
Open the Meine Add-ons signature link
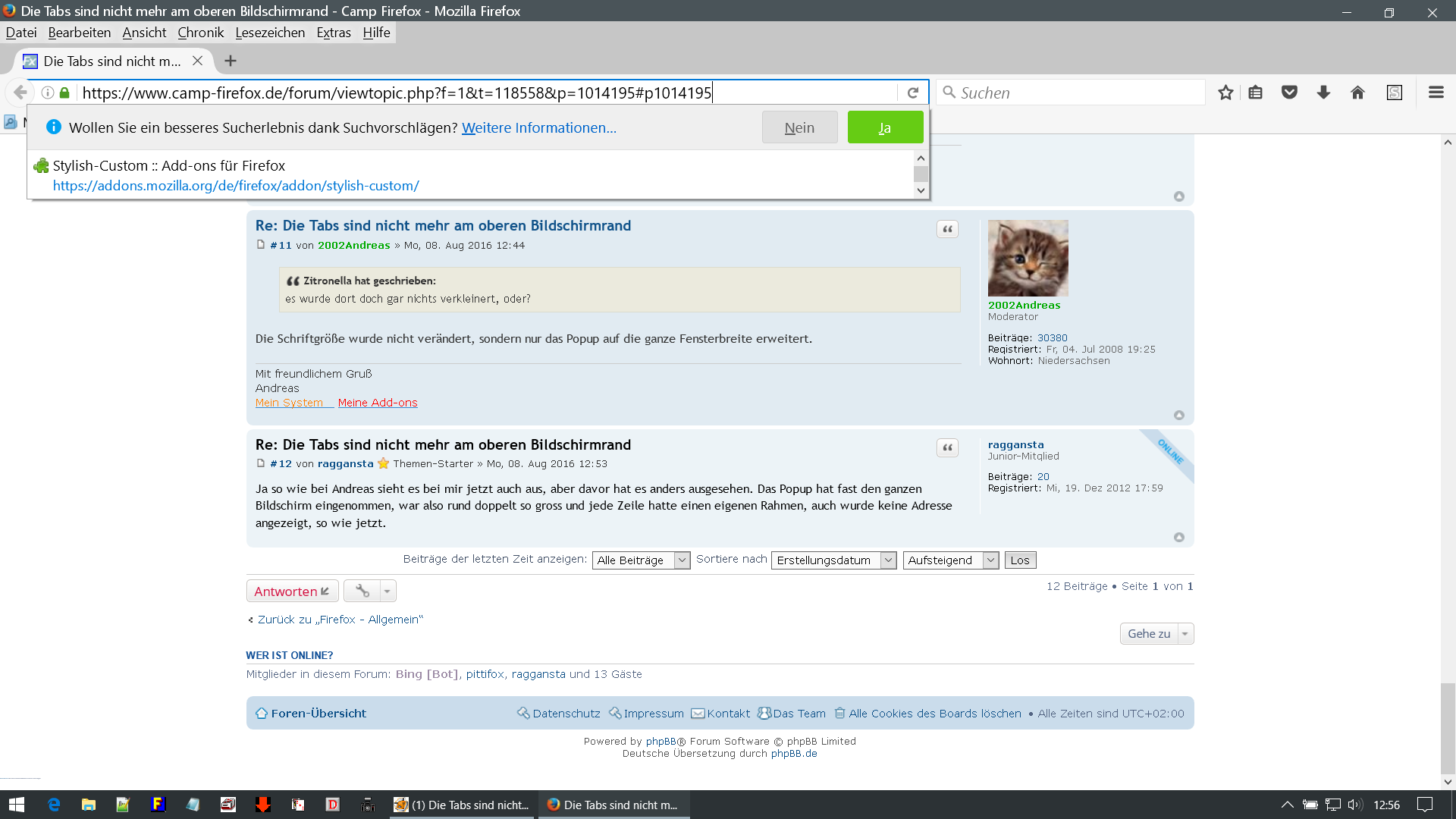[x=378, y=403]
